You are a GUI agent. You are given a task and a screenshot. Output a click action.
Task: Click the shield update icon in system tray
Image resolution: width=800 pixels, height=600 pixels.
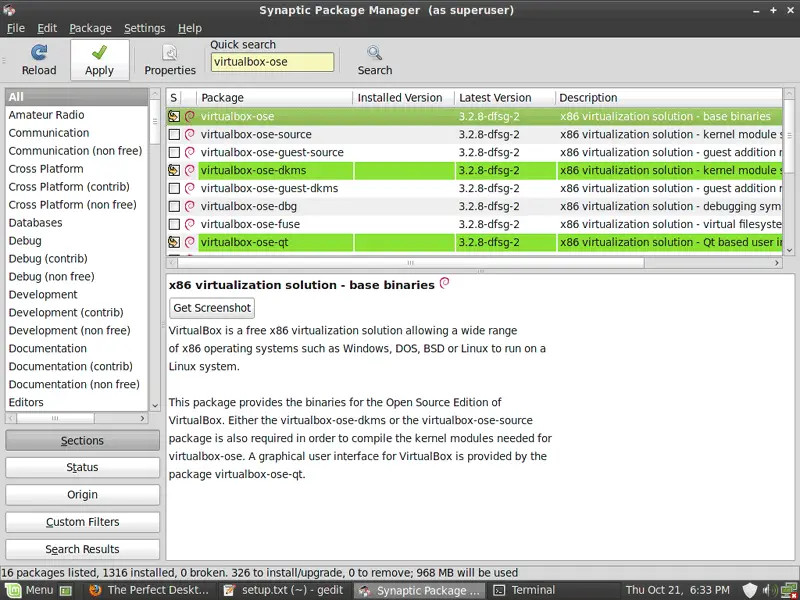[x=749, y=590]
